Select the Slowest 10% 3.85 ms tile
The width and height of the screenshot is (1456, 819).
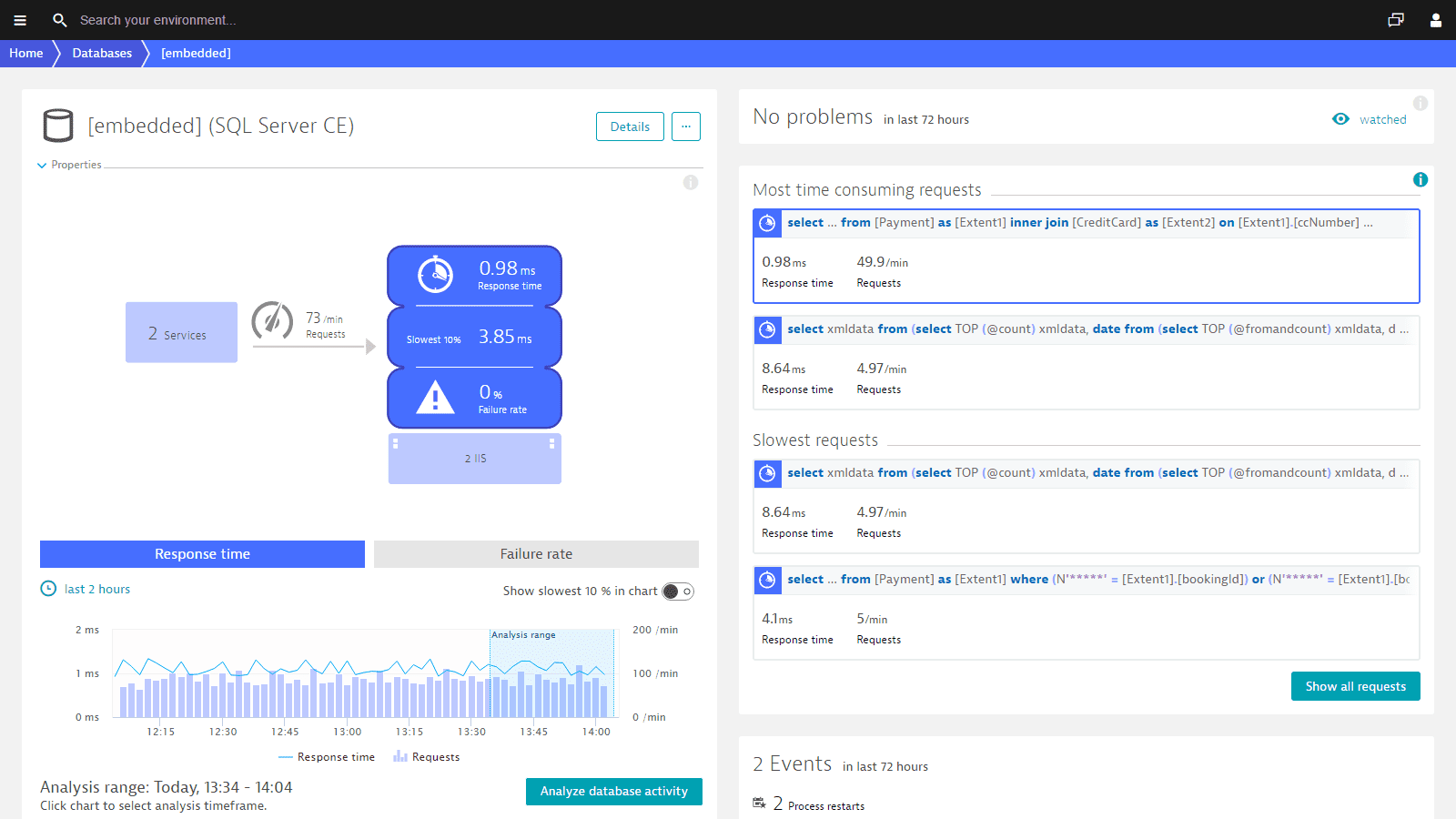[474, 337]
